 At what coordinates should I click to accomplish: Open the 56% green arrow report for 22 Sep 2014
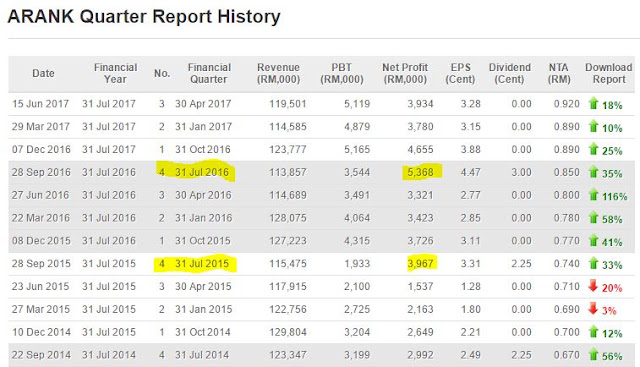(593, 355)
